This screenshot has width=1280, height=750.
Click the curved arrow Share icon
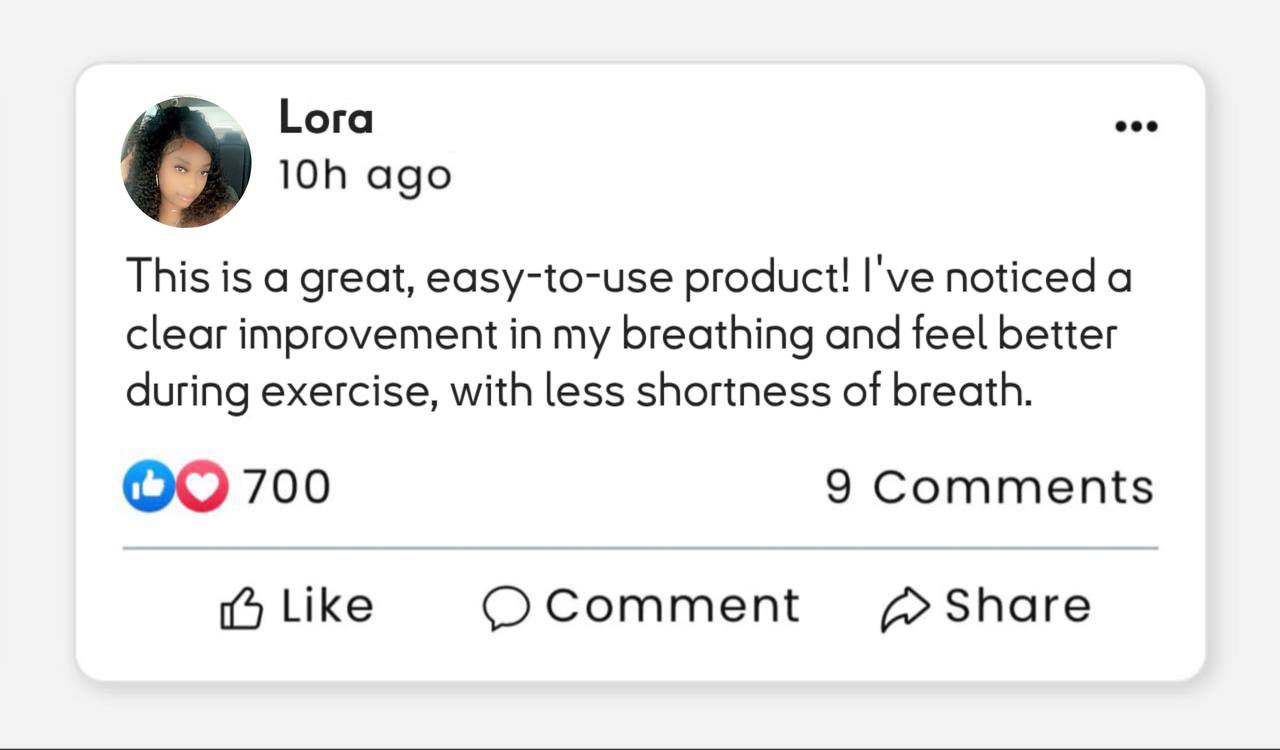905,608
